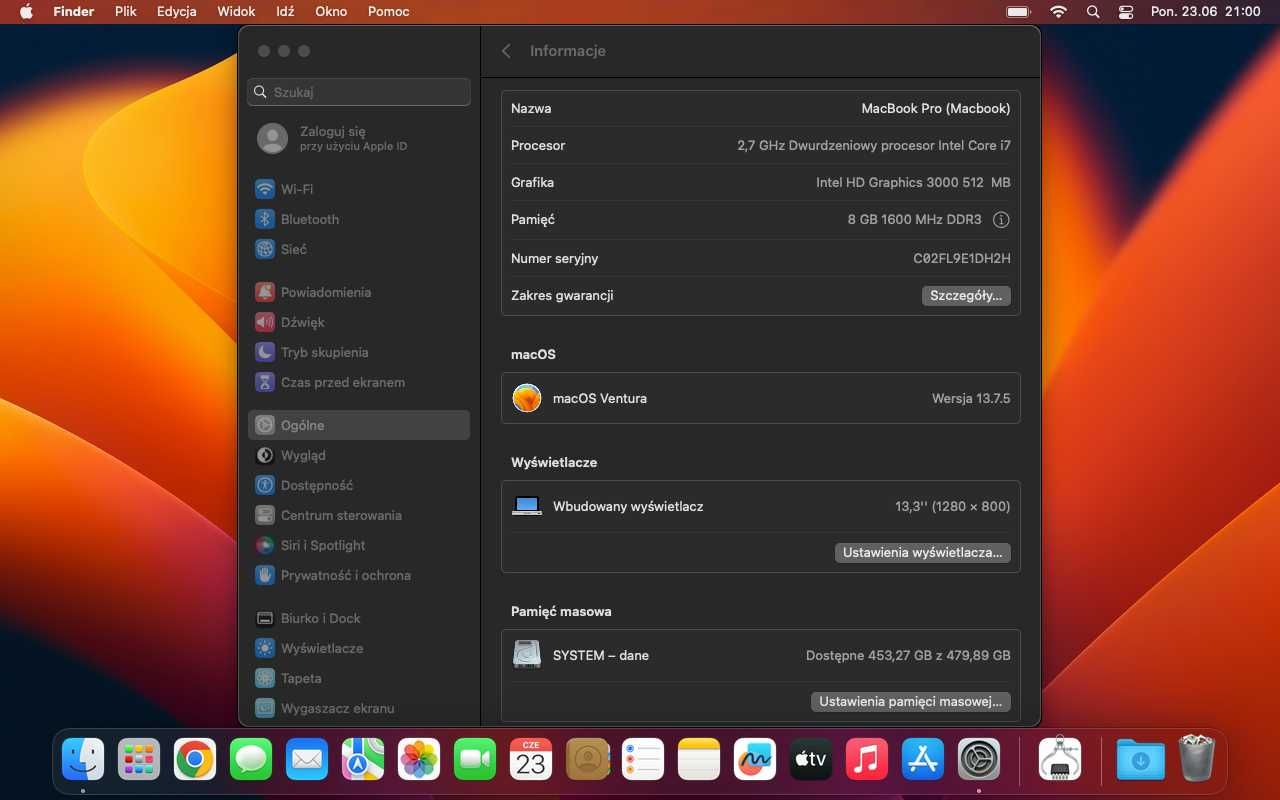Click the Szukaj search field
Viewport: 1280px width, 800px height.
pos(359,92)
